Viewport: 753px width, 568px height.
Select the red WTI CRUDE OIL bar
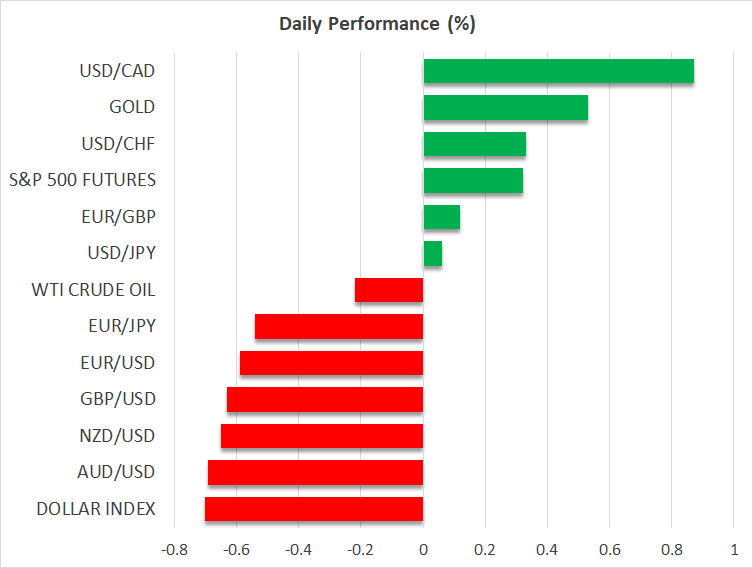(389, 291)
